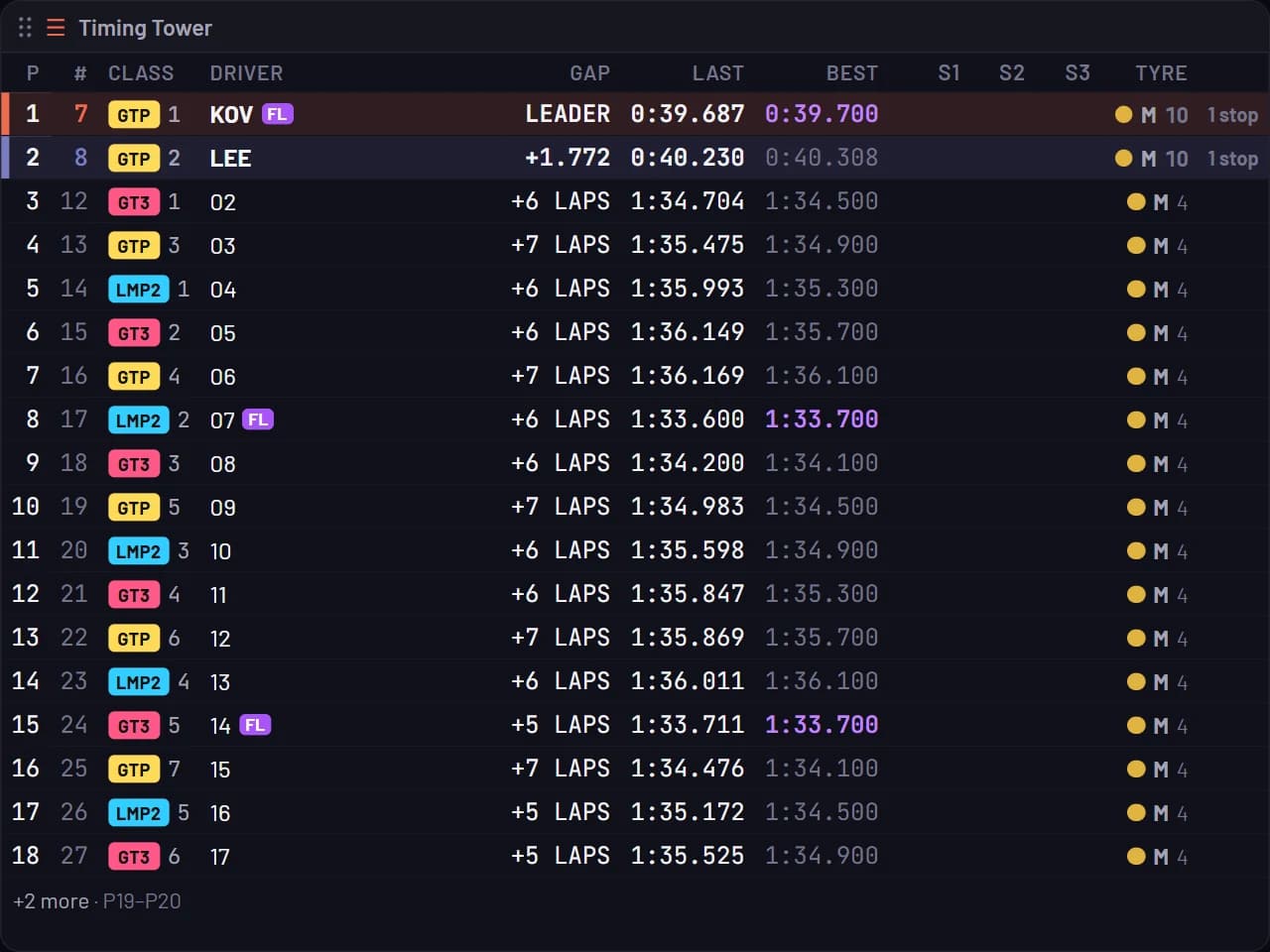This screenshot has width=1270, height=952.
Task: Click the GTP class badge for car 25
Action: coord(134,770)
